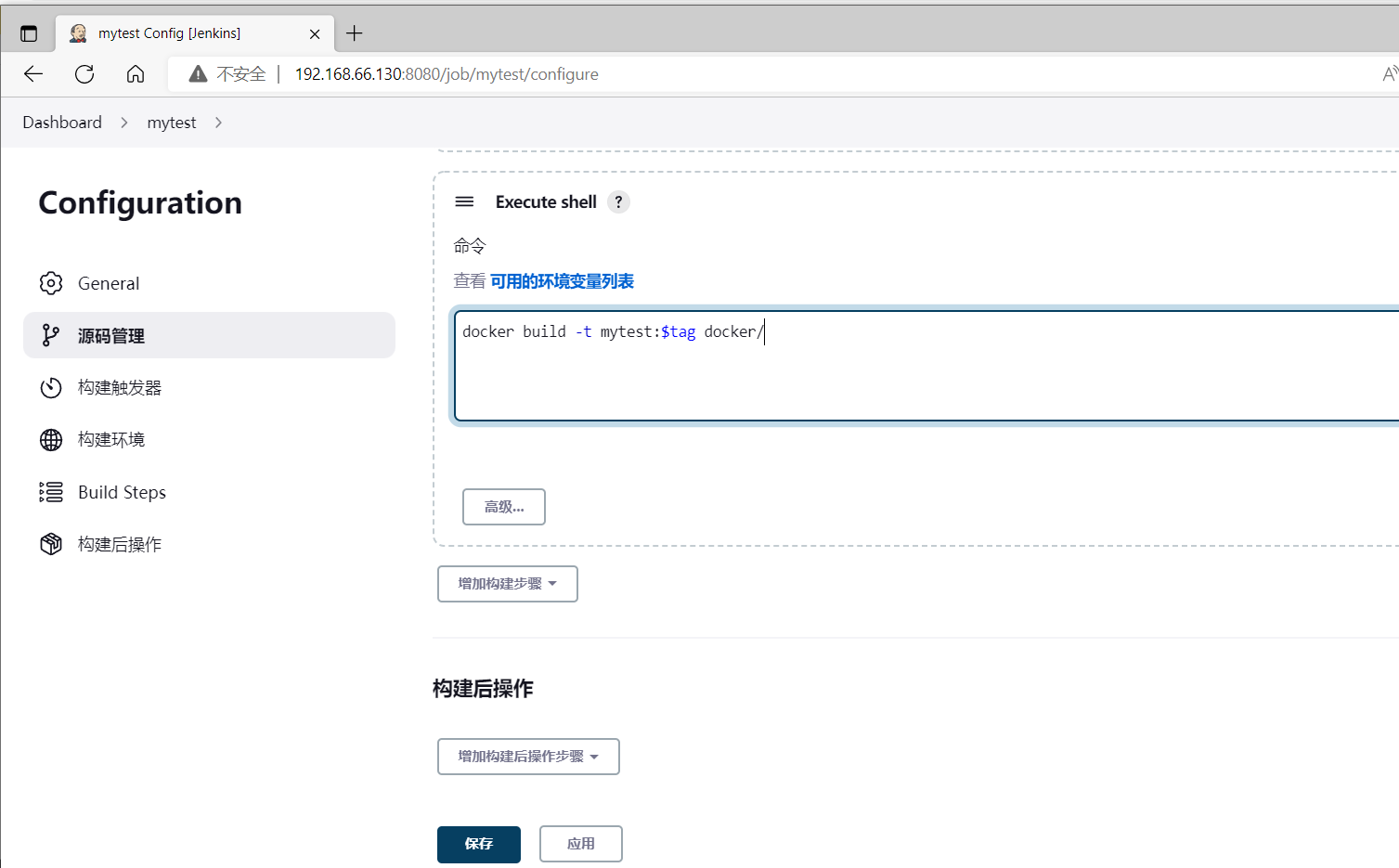Open Execute shell help question mark
This screenshot has width=1399, height=868.
[x=618, y=201]
